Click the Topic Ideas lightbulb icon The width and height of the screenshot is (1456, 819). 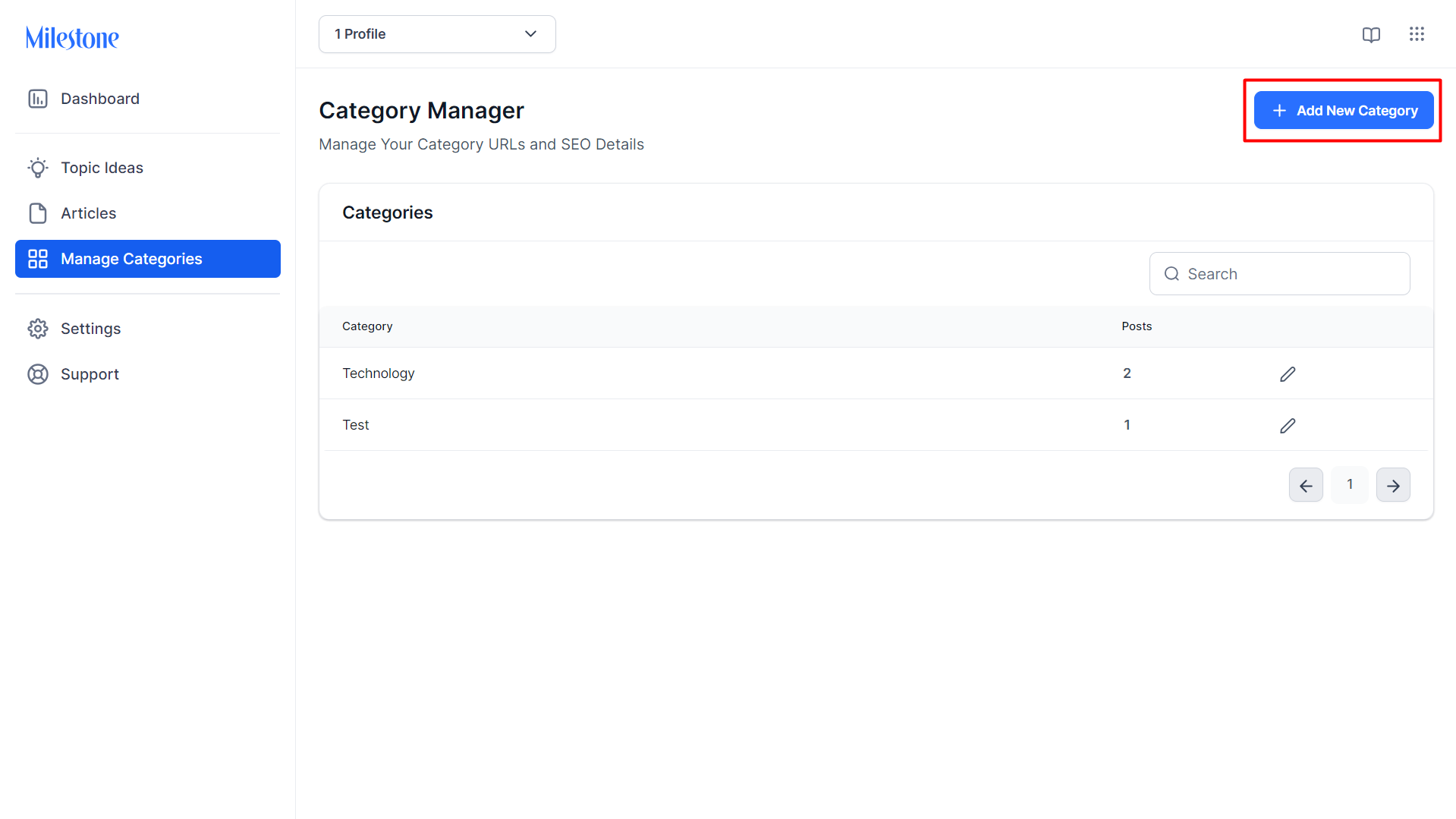pyautogui.click(x=38, y=168)
